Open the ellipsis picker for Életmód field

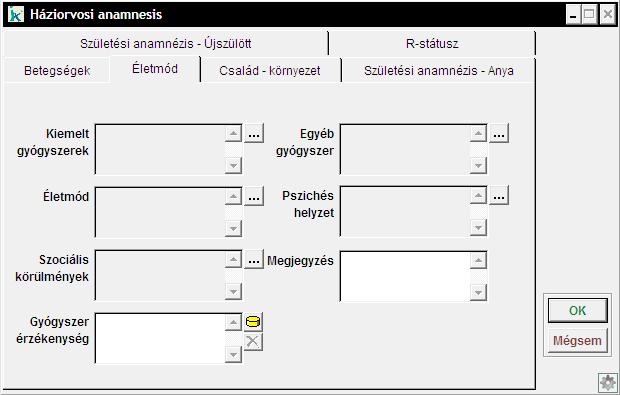pyautogui.click(x=254, y=196)
